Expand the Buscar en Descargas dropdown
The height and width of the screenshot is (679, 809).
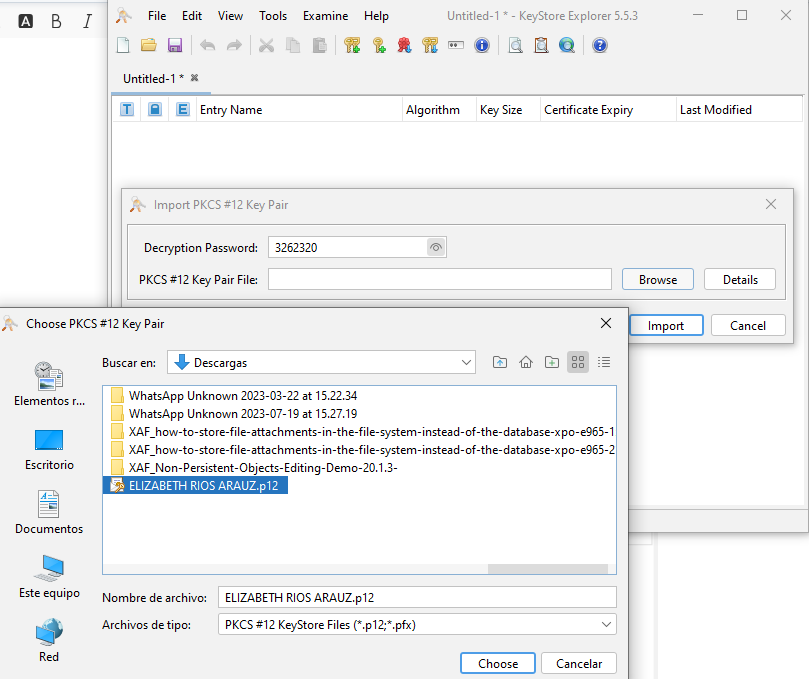tap(466, 362)
